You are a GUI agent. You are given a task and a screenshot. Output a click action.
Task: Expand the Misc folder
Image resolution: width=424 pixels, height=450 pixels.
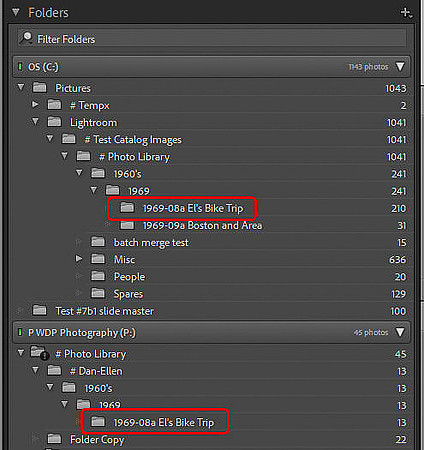click(x=79, y=259)
